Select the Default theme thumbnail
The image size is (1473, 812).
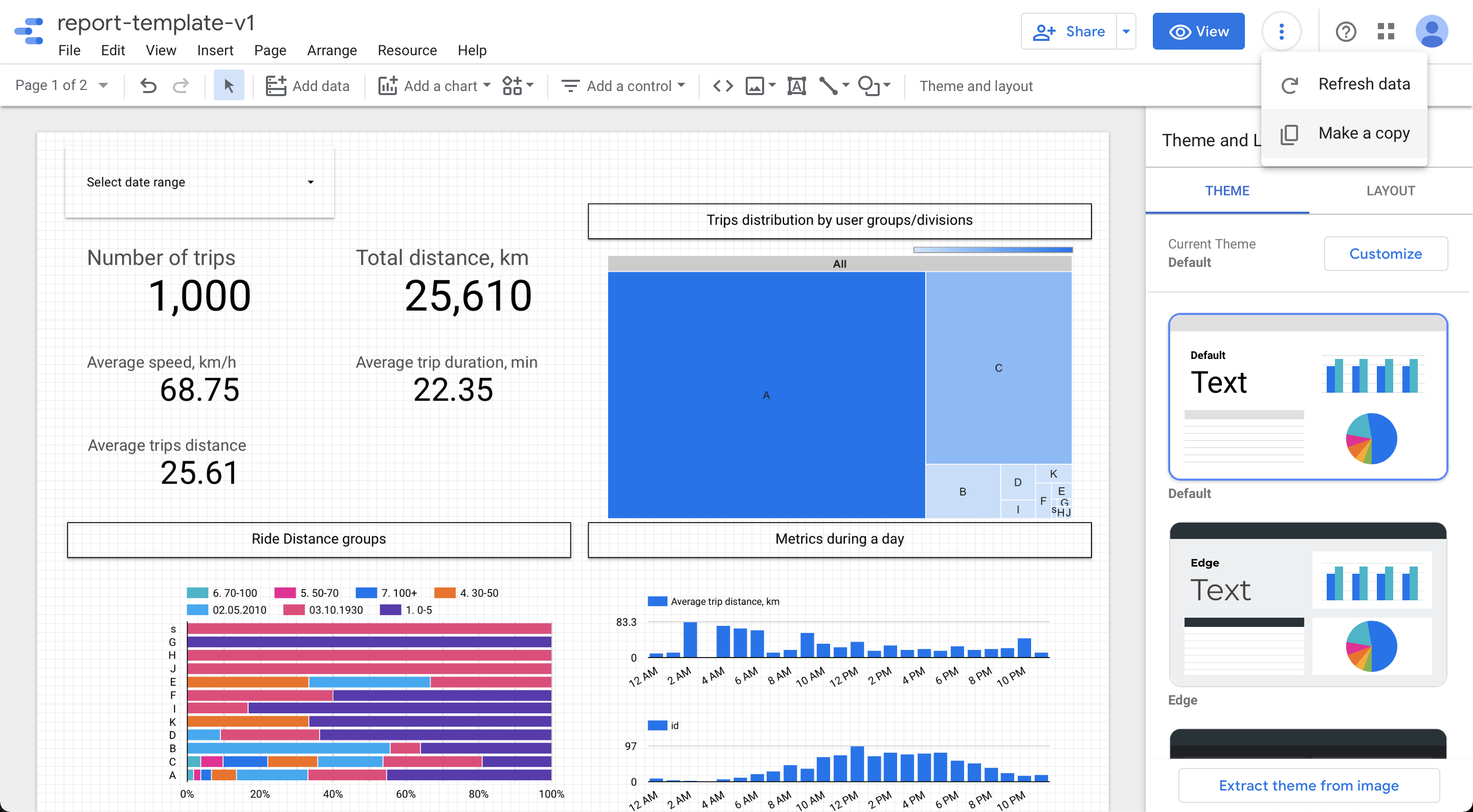[x=1308, y=397]
